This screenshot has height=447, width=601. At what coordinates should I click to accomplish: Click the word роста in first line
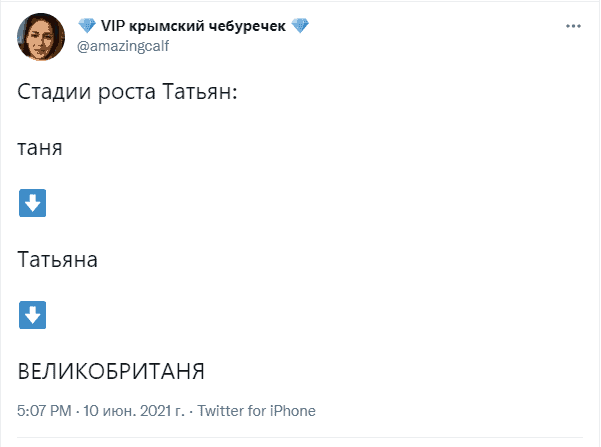pyautogui.click(x=127, y=93)
